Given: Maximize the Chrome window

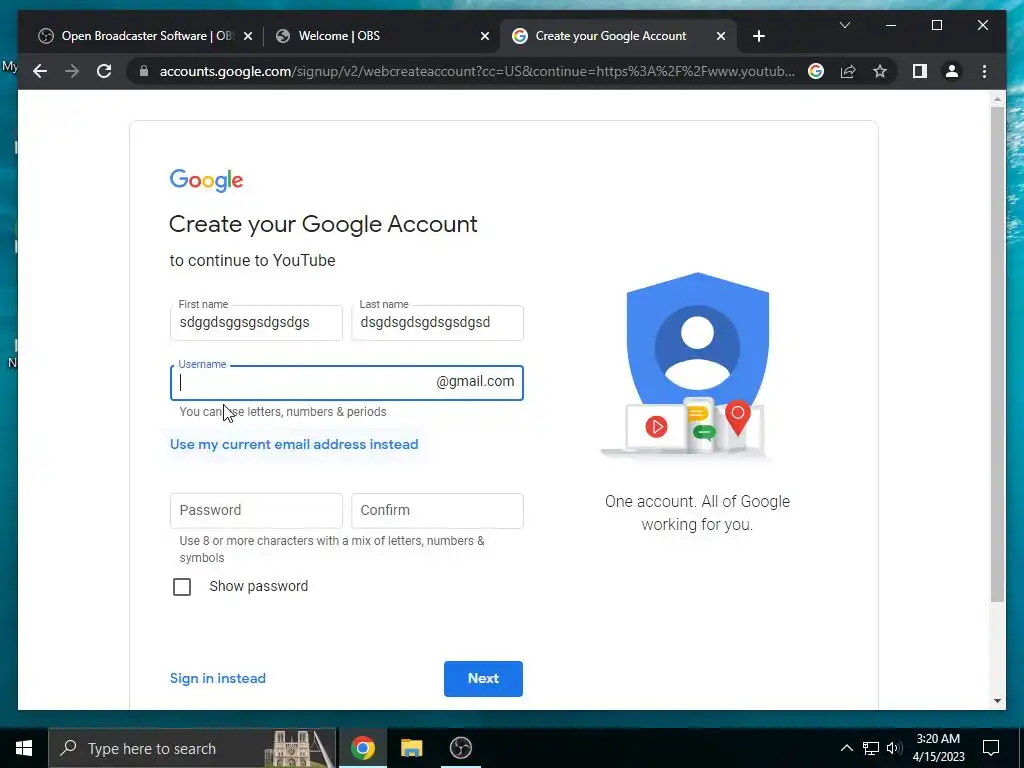Looking at the screenshot, I should coord(936,25).
